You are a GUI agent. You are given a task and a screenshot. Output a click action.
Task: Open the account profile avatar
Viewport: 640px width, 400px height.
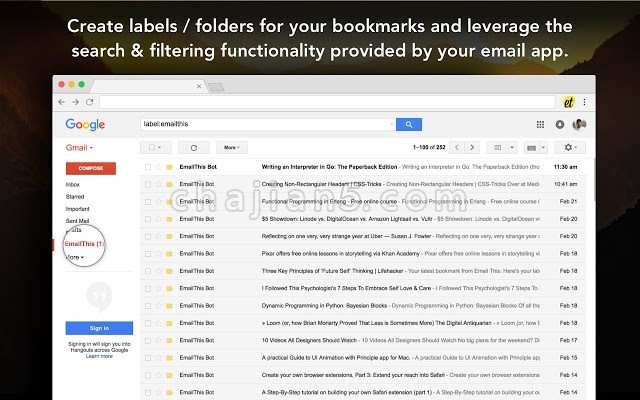point(579,124)
